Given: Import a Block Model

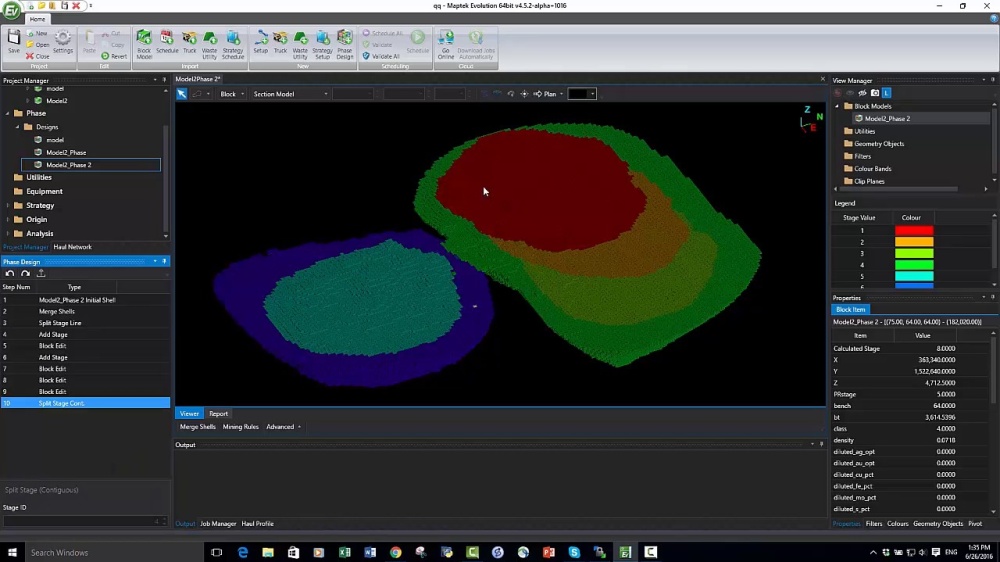Looking at the screenshot, I should pos(144,45).
